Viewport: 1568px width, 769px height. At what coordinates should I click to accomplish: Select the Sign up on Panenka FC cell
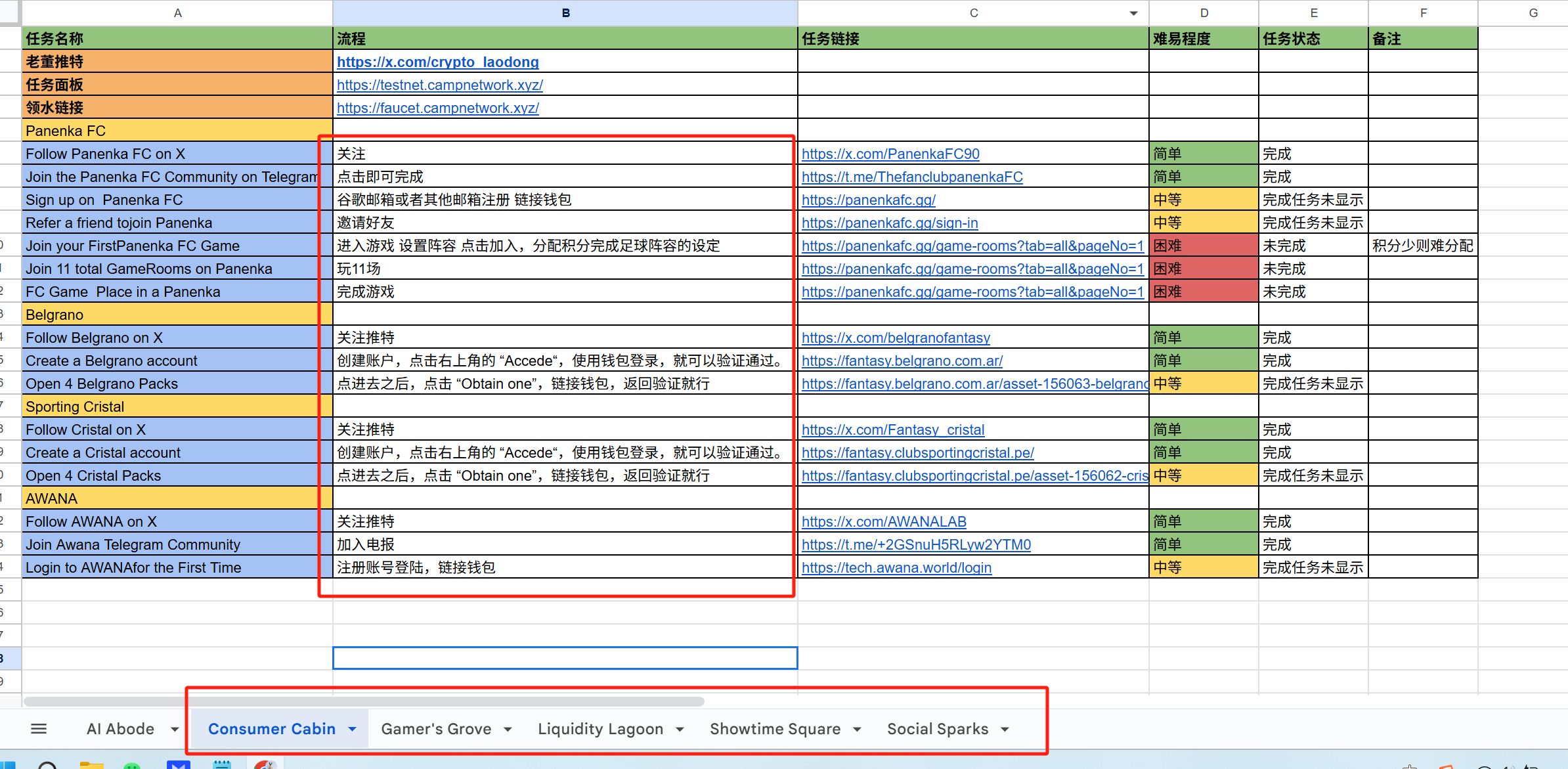click(x=177, y=200)
